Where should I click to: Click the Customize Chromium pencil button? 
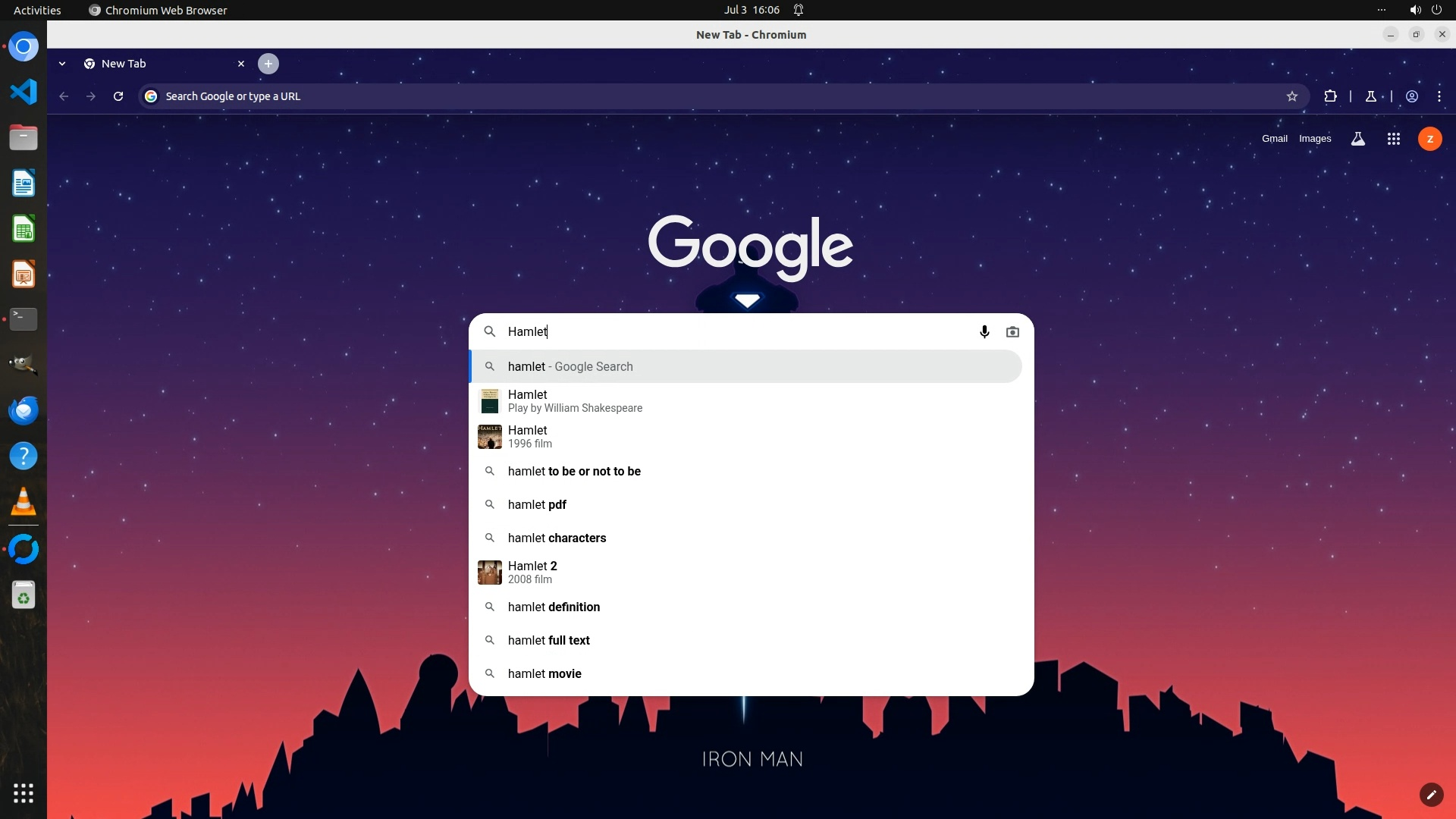pos(1430,794)
